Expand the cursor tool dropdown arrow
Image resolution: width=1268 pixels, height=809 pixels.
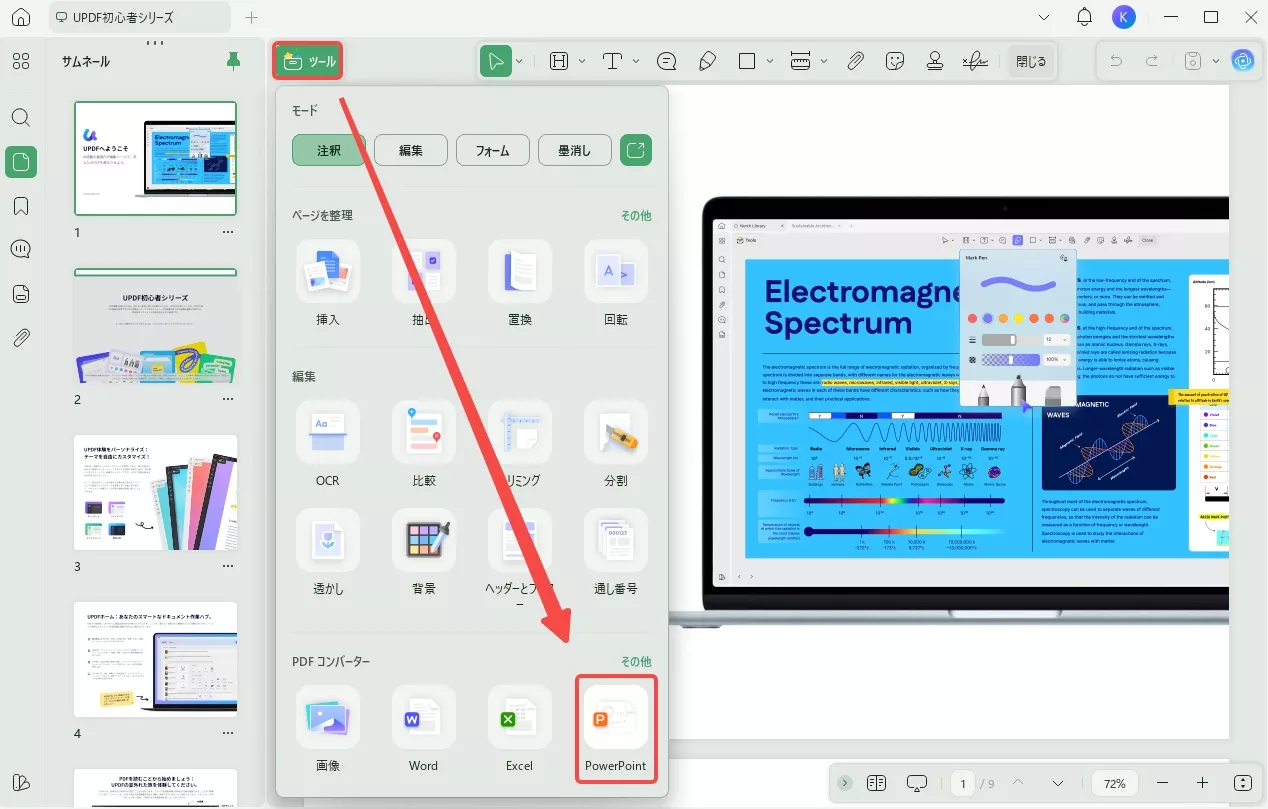coord(519,61)
